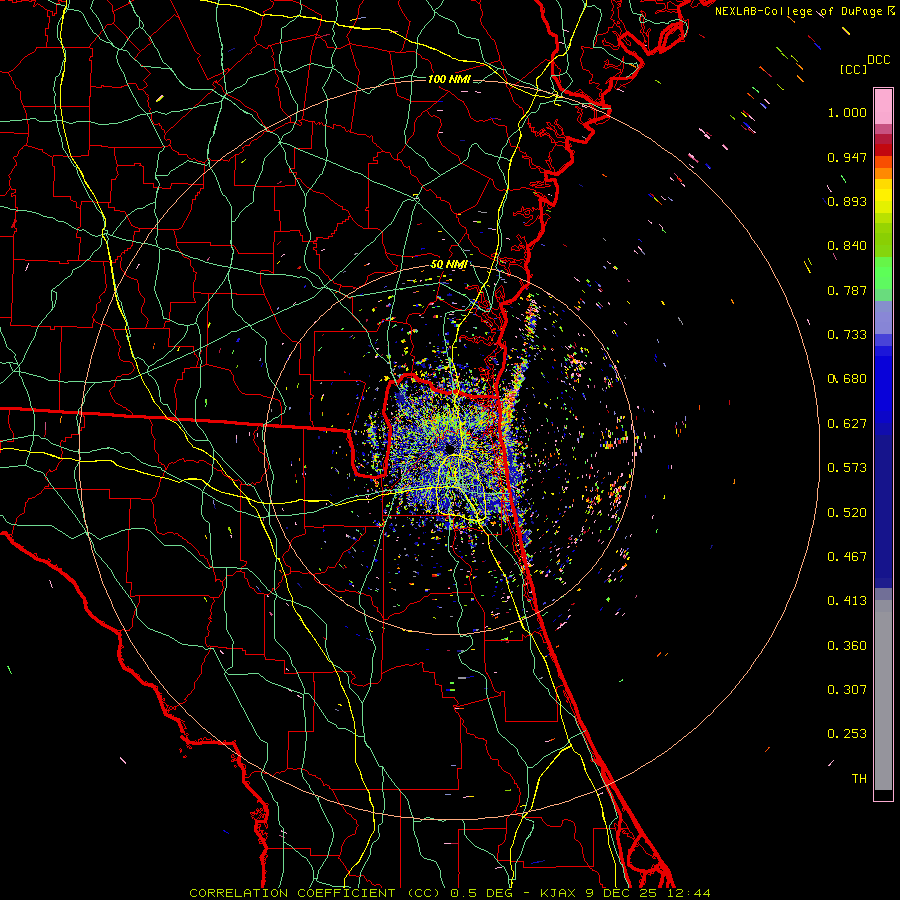Click the KJAX radar site identifier
Image resolution: width=900 pixels, height=900 pixels.
point(560,893)
